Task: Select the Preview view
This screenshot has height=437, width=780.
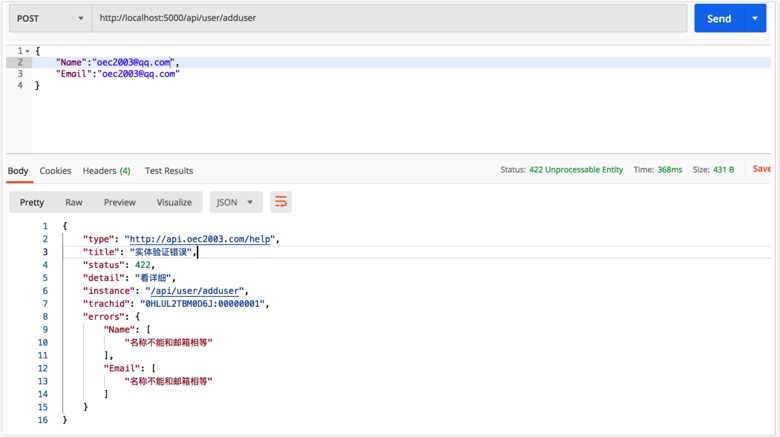Action: 119,202
